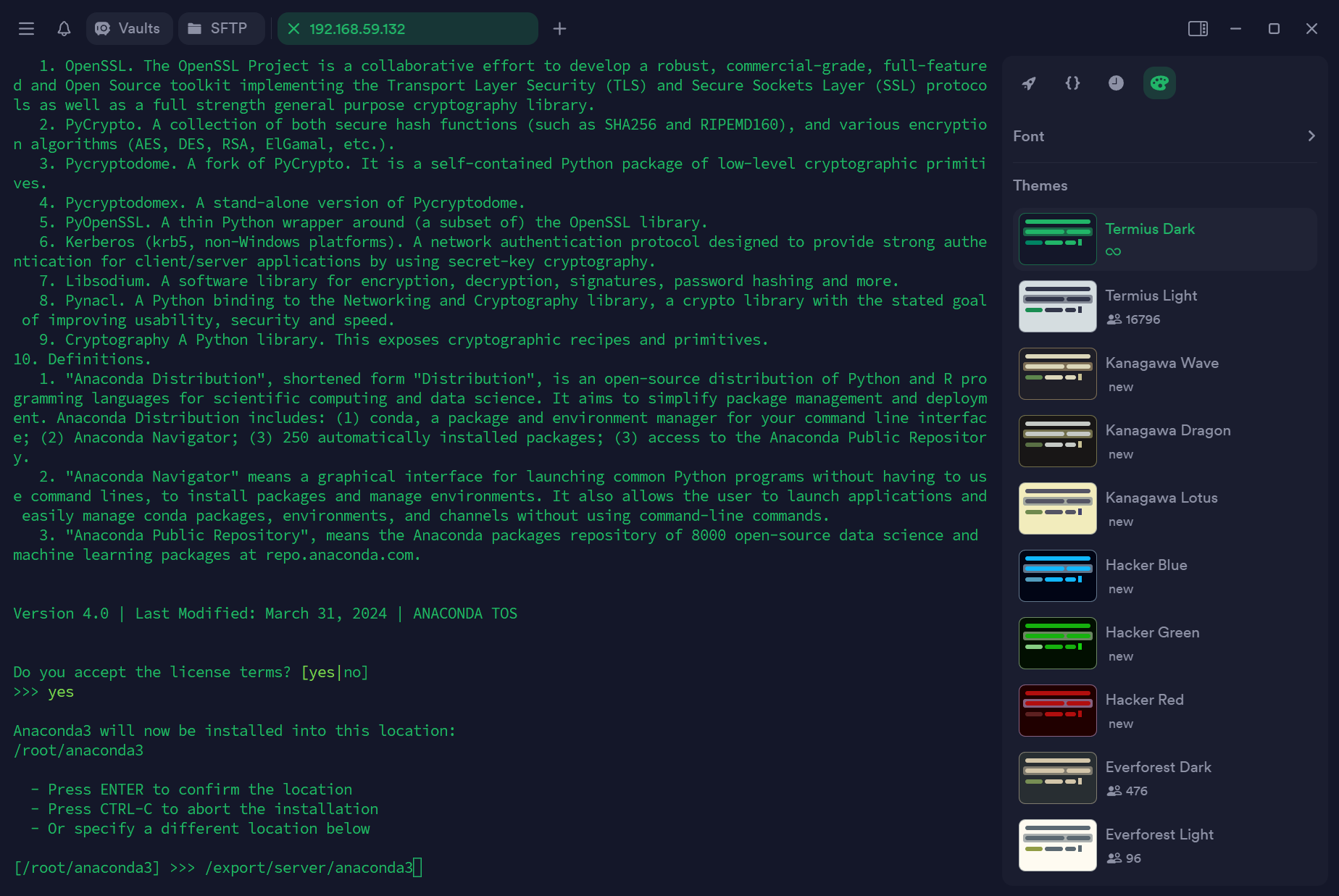The image size is (1339, 896).
Task: Select the Hacker Green theme thumbnail
Action: point(1058,643)
